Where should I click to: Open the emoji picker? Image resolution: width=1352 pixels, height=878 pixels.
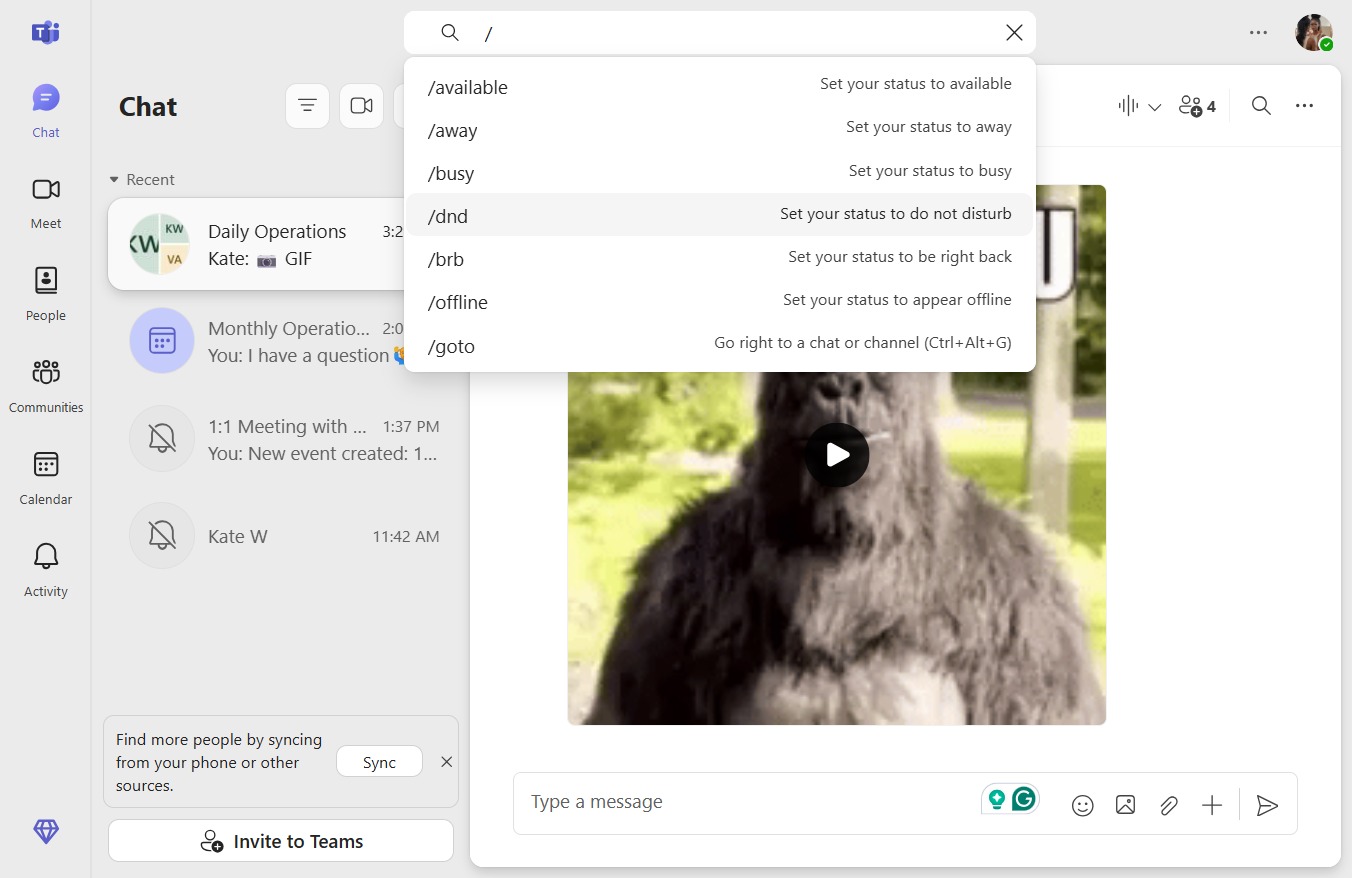click(1082, 805)
